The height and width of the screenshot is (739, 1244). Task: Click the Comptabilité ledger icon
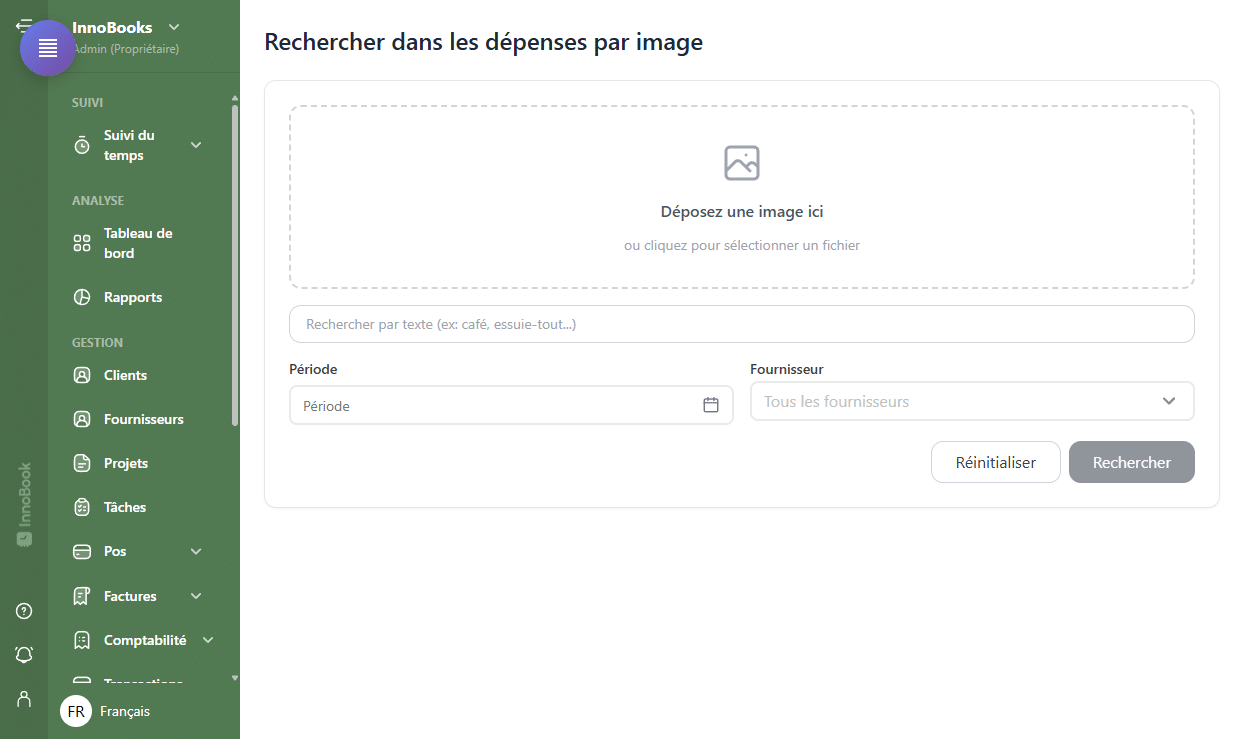[x=82, y=640]
